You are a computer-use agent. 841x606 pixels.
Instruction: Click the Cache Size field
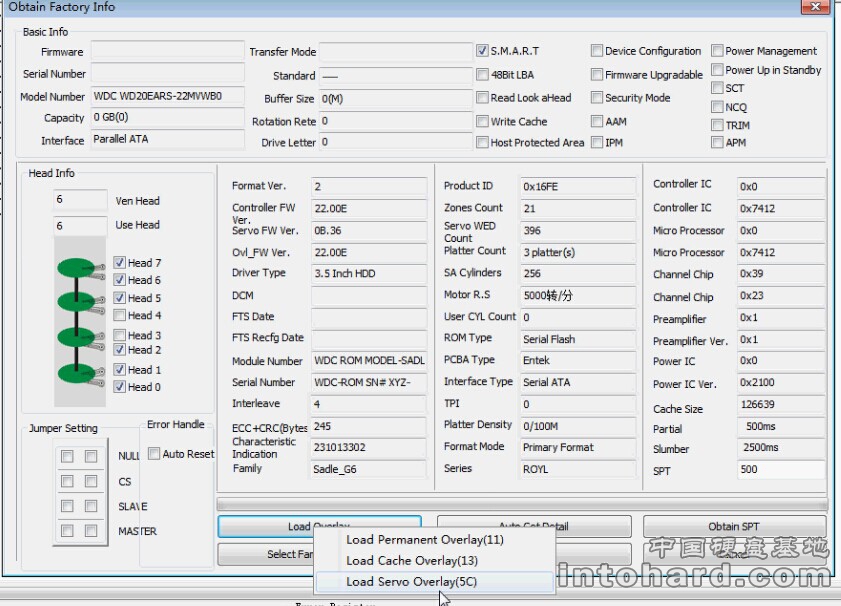pos(781,404)
